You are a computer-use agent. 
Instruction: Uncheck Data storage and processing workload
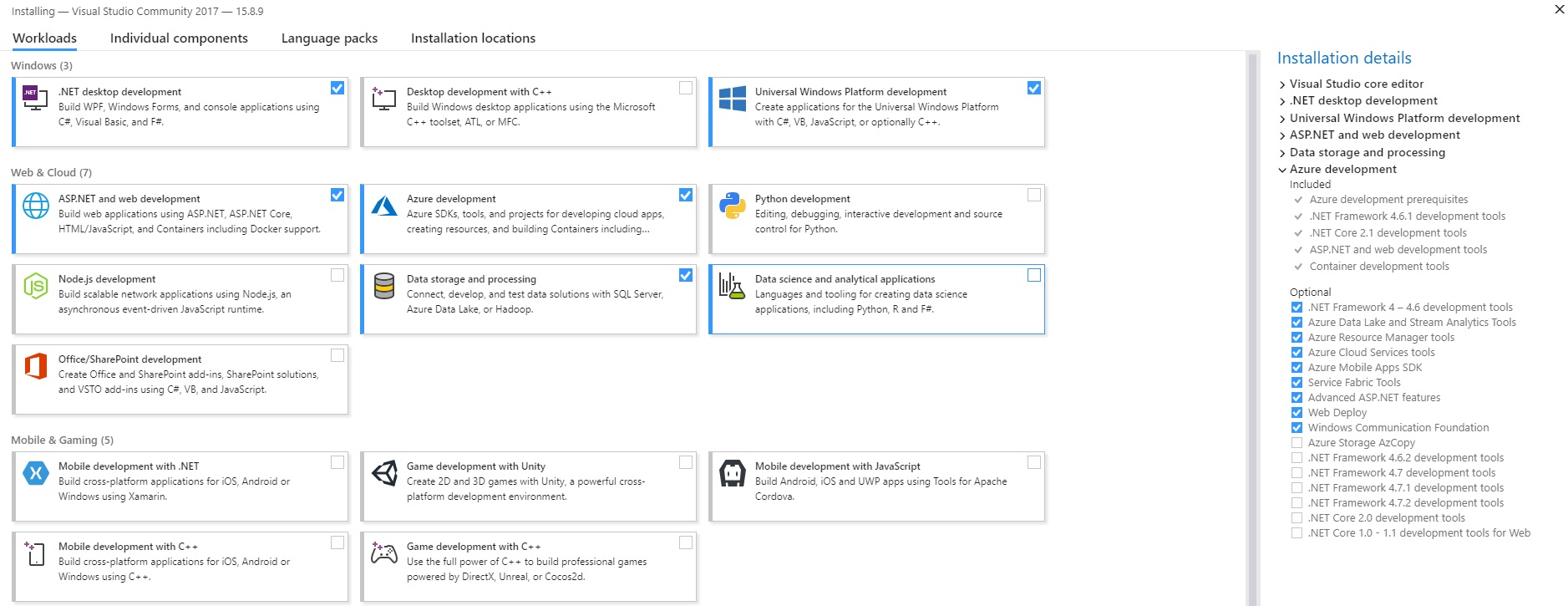pyautogui.click(x=686, y=275)
